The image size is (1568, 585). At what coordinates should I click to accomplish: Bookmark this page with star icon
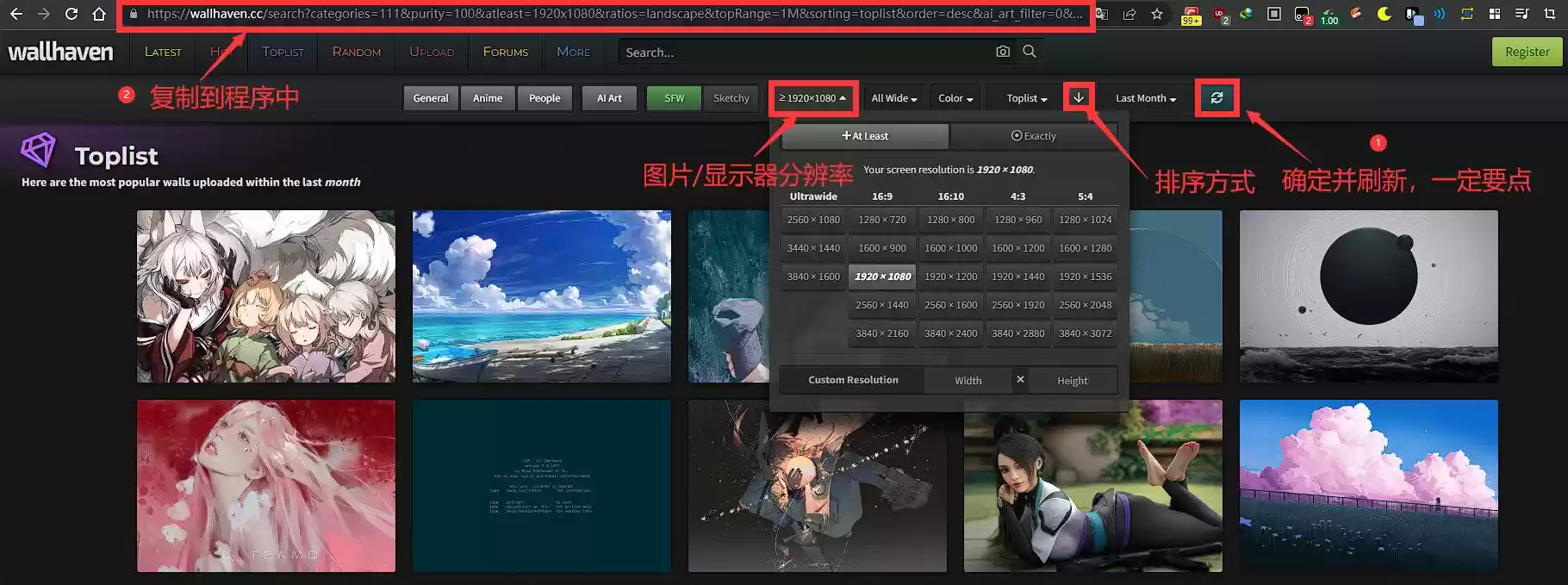coord(1157,14)
